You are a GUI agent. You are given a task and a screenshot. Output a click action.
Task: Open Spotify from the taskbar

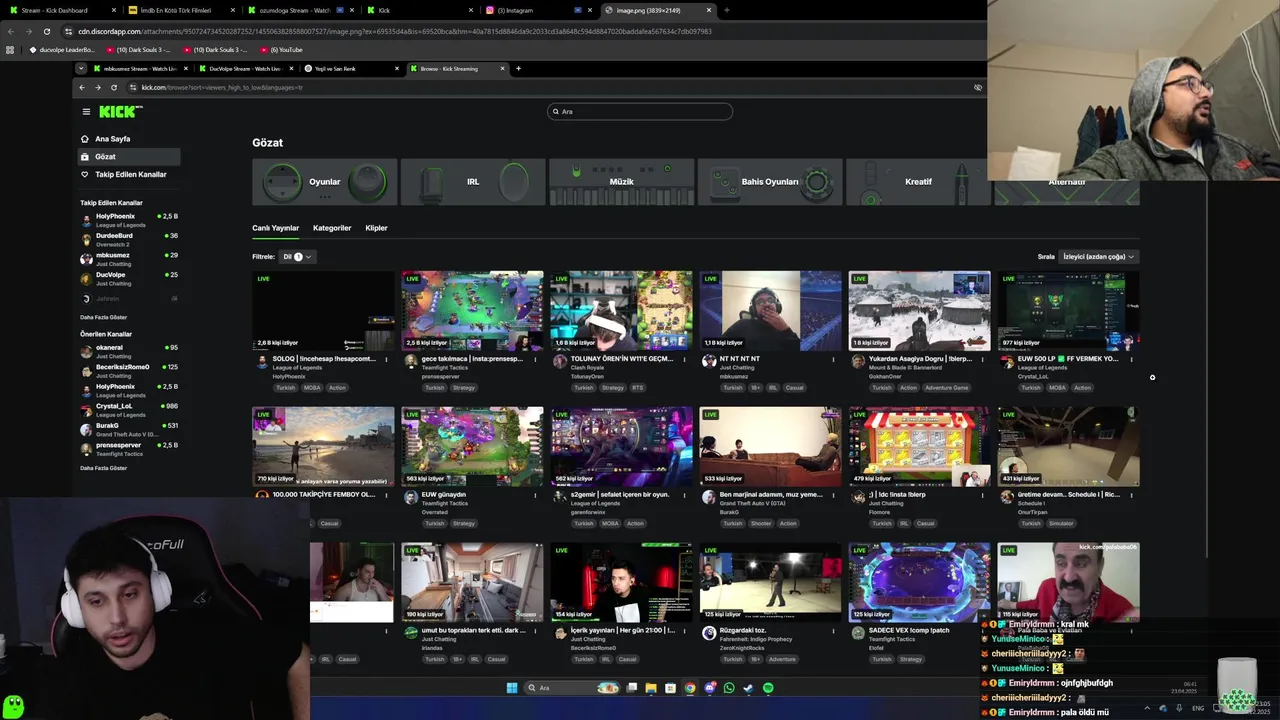(x=768, y=688)
